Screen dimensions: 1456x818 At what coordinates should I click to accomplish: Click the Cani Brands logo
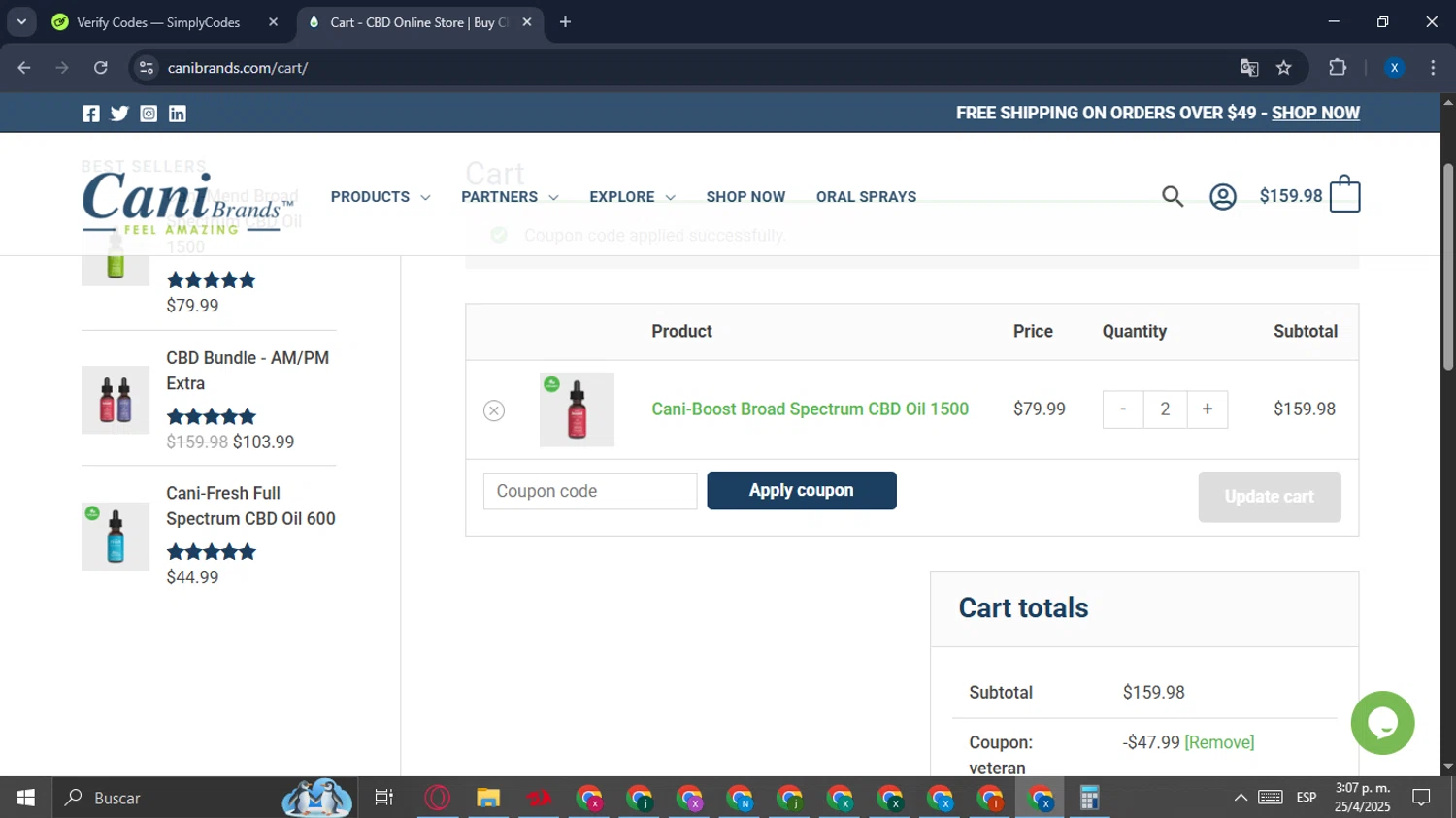(187, 202)
